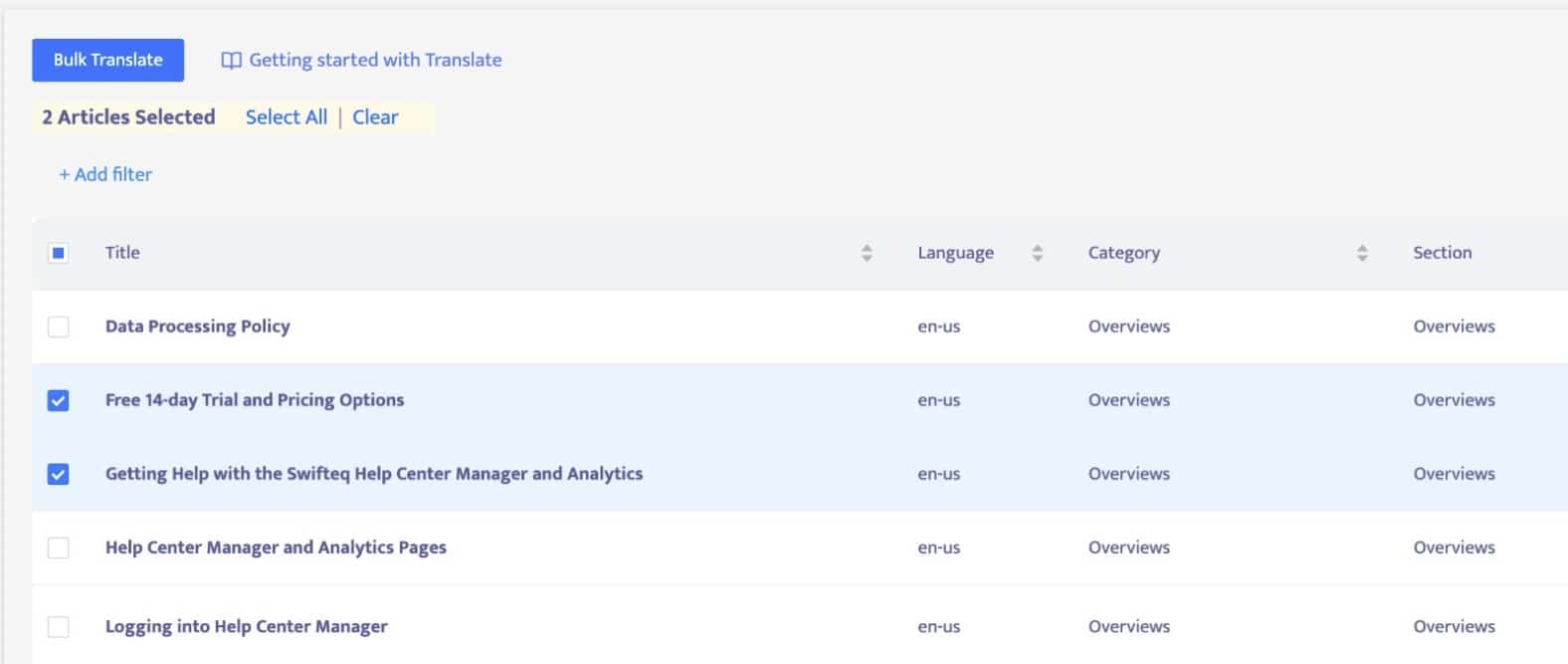Sort by the Category column arrows
The width and height of the screenshot is (1568, 664).
(x=1362, y=253)
